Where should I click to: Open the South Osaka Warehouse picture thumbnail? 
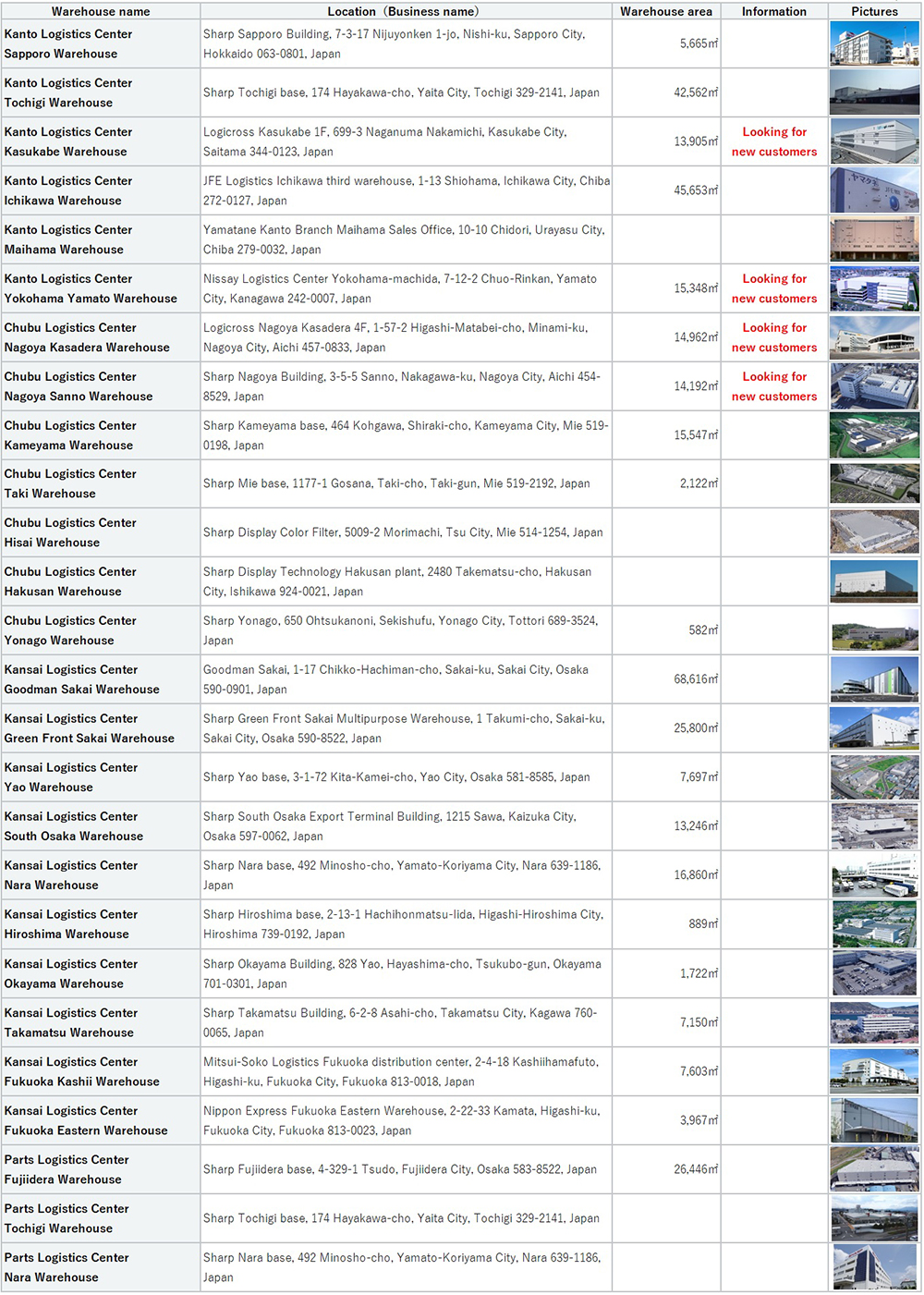[x=874, y=826]
